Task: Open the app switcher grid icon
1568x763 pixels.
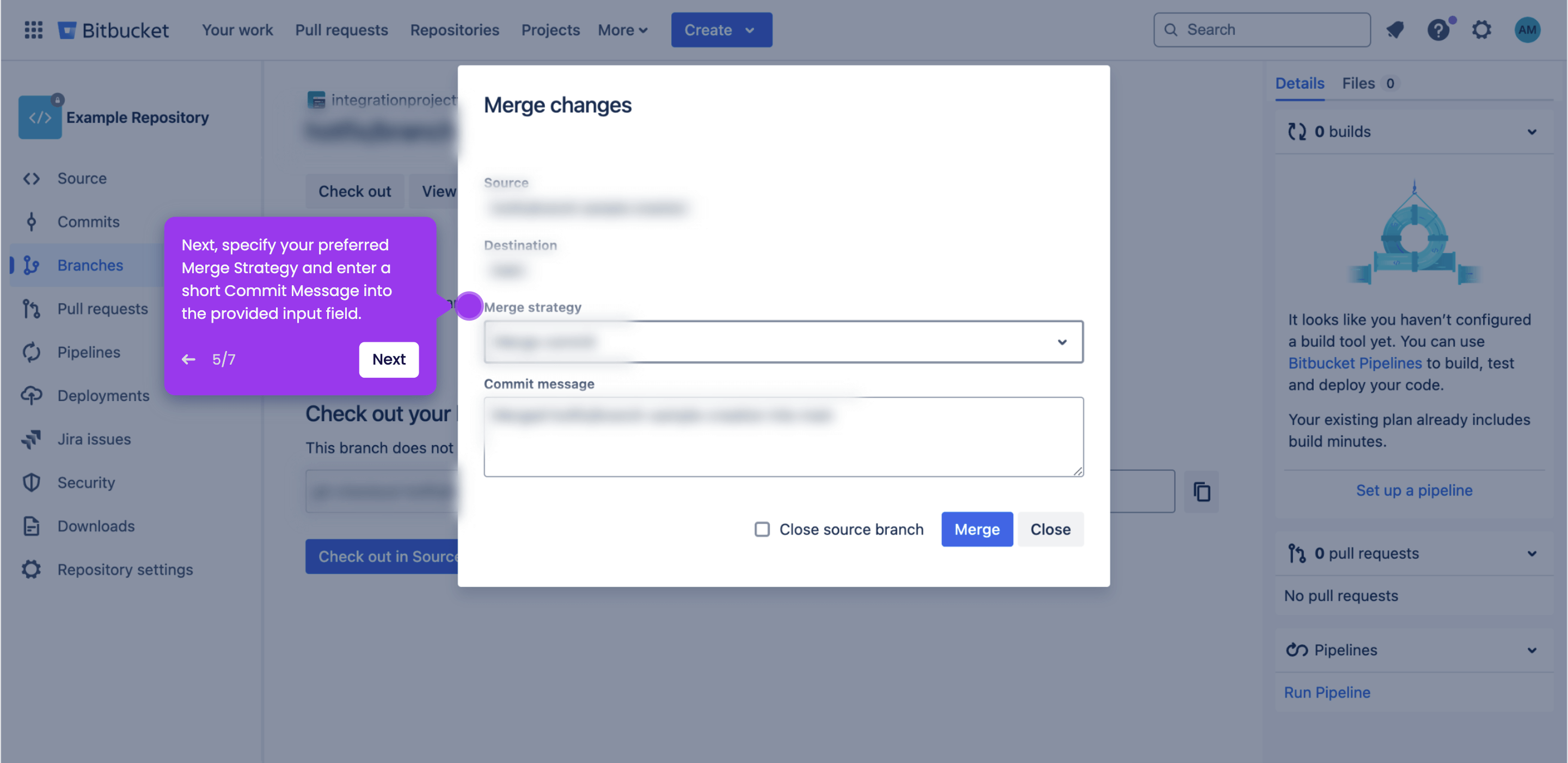Action: (33, 30)
